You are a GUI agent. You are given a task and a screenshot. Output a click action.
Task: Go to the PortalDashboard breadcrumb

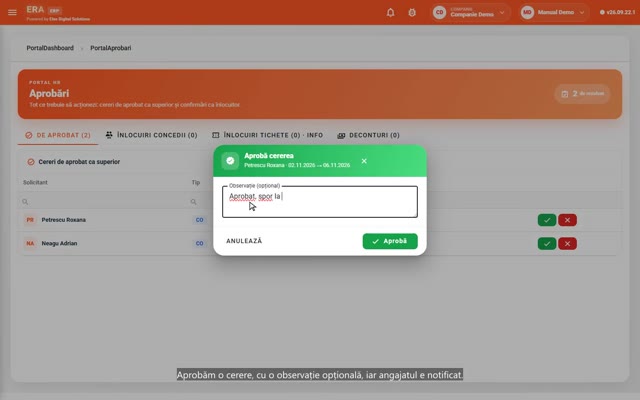tap(50, 48)
